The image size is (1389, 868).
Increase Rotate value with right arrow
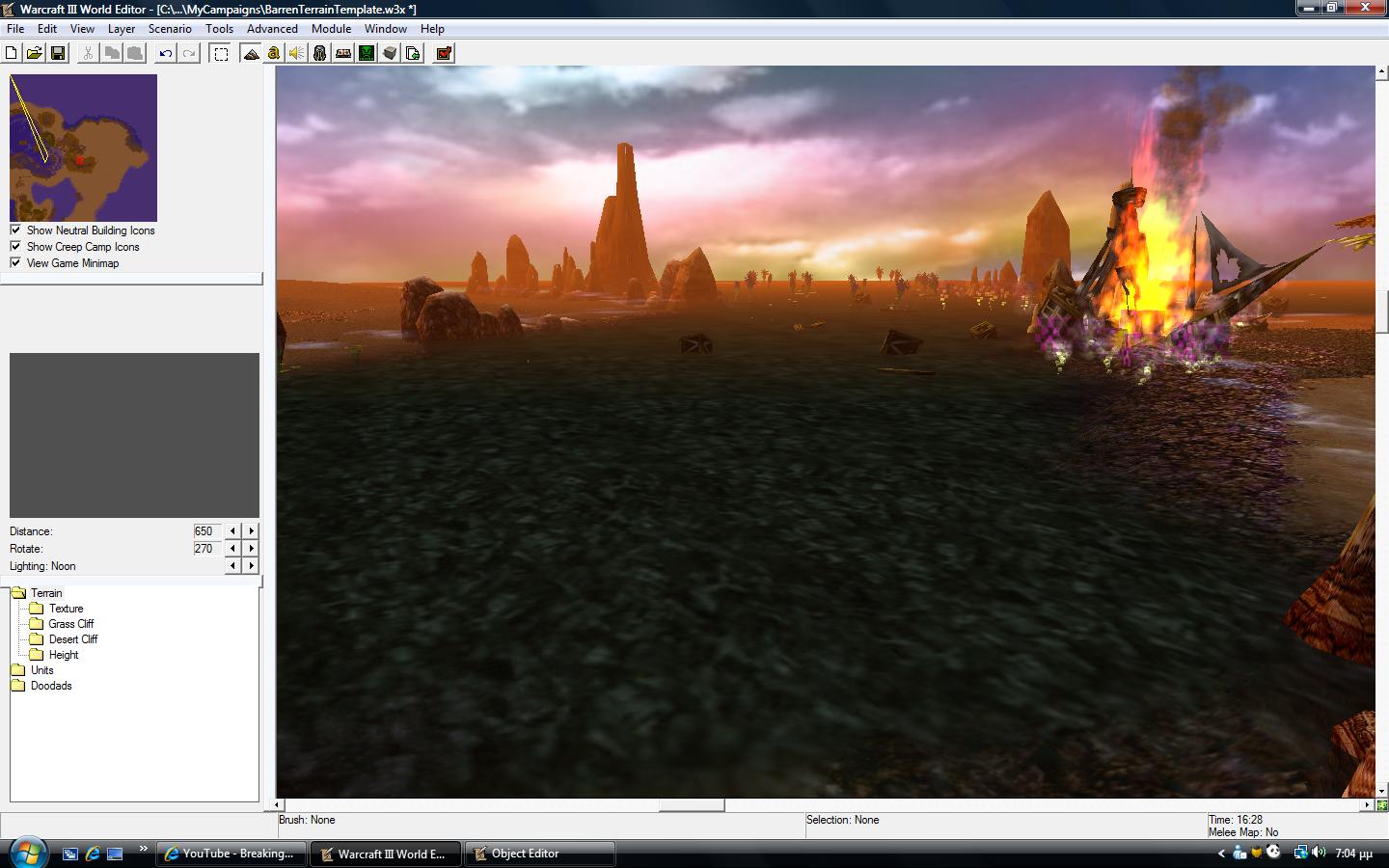pyautogui.click(x=251, y=549)
